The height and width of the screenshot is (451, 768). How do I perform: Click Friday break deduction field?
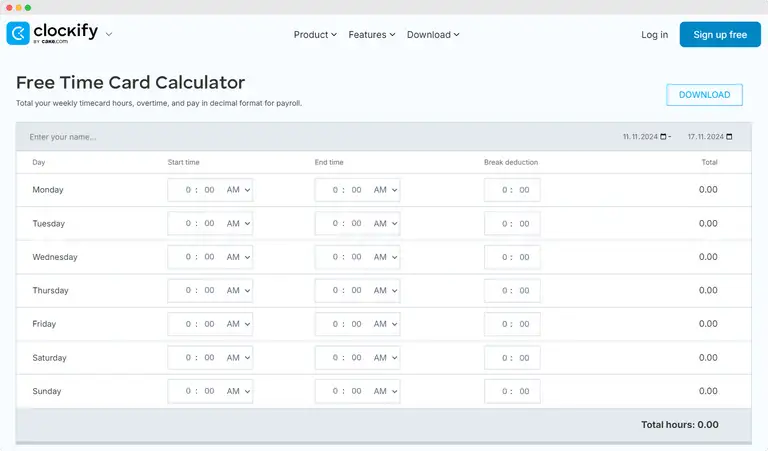[512, 324]
